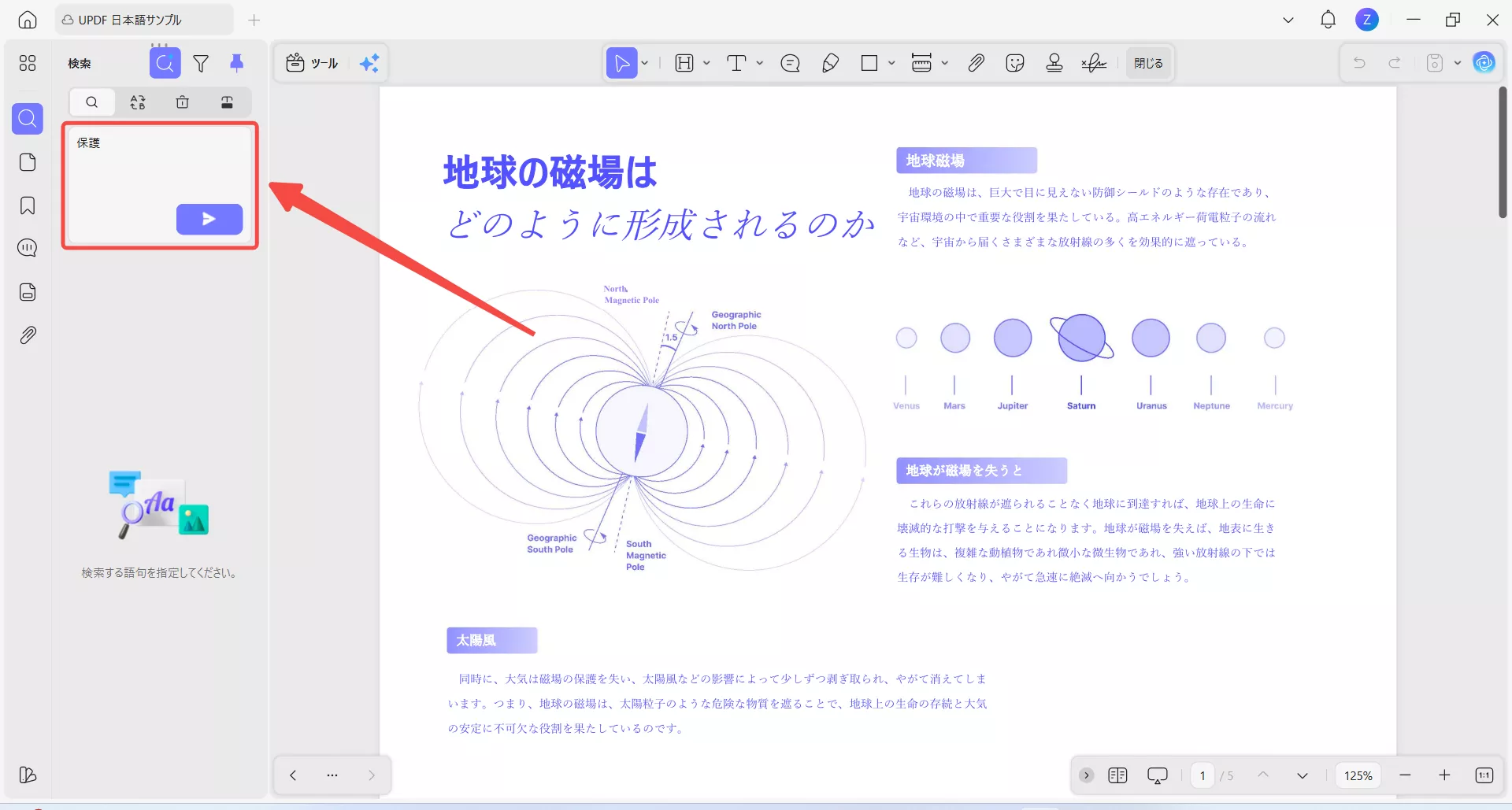Screen dimensions: 1512x810
Task: Expand the heading style dropdown
Action: click(x=706, y=63)
